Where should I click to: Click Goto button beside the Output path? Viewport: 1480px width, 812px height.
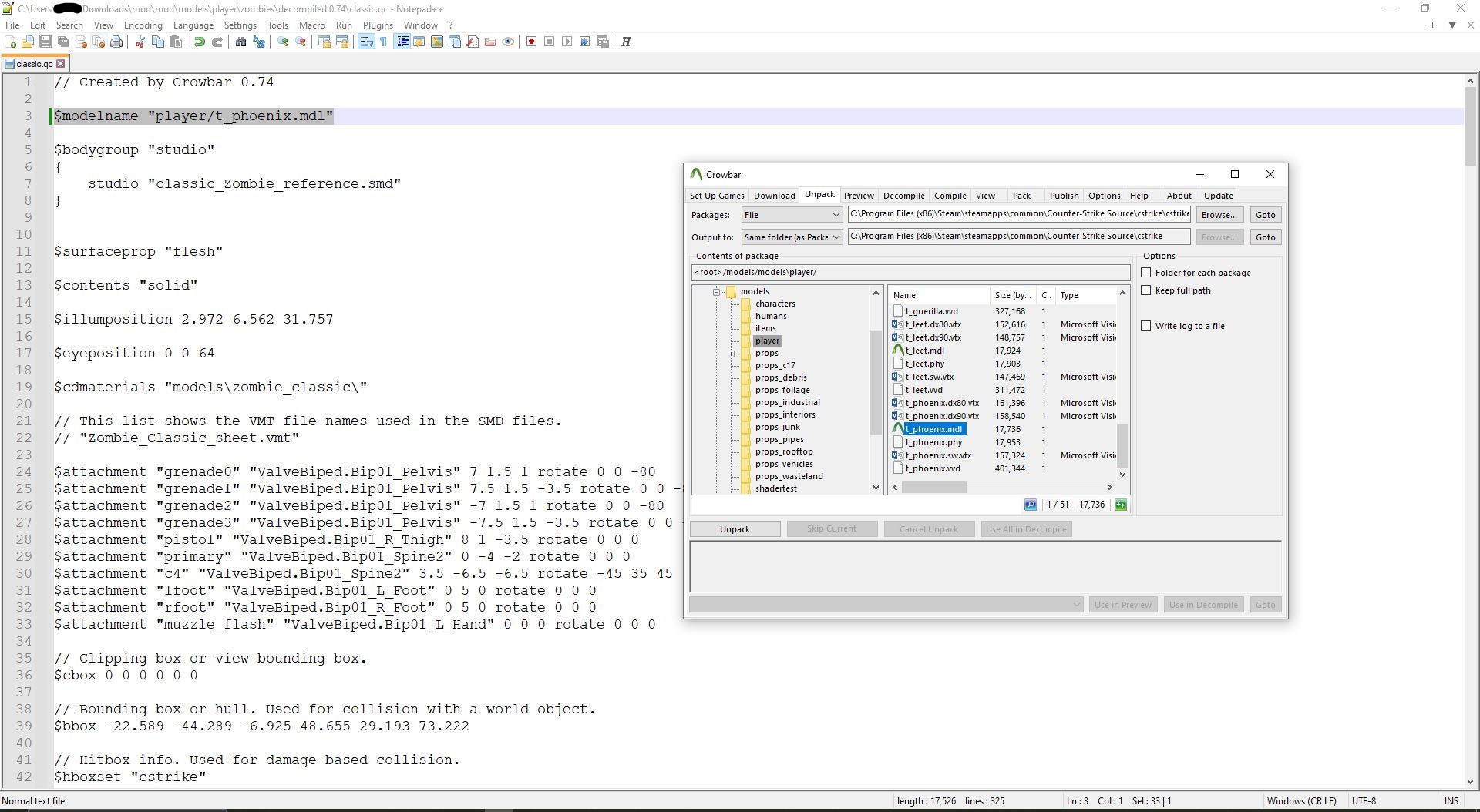pyautogui.click(x=1265, y=237)
